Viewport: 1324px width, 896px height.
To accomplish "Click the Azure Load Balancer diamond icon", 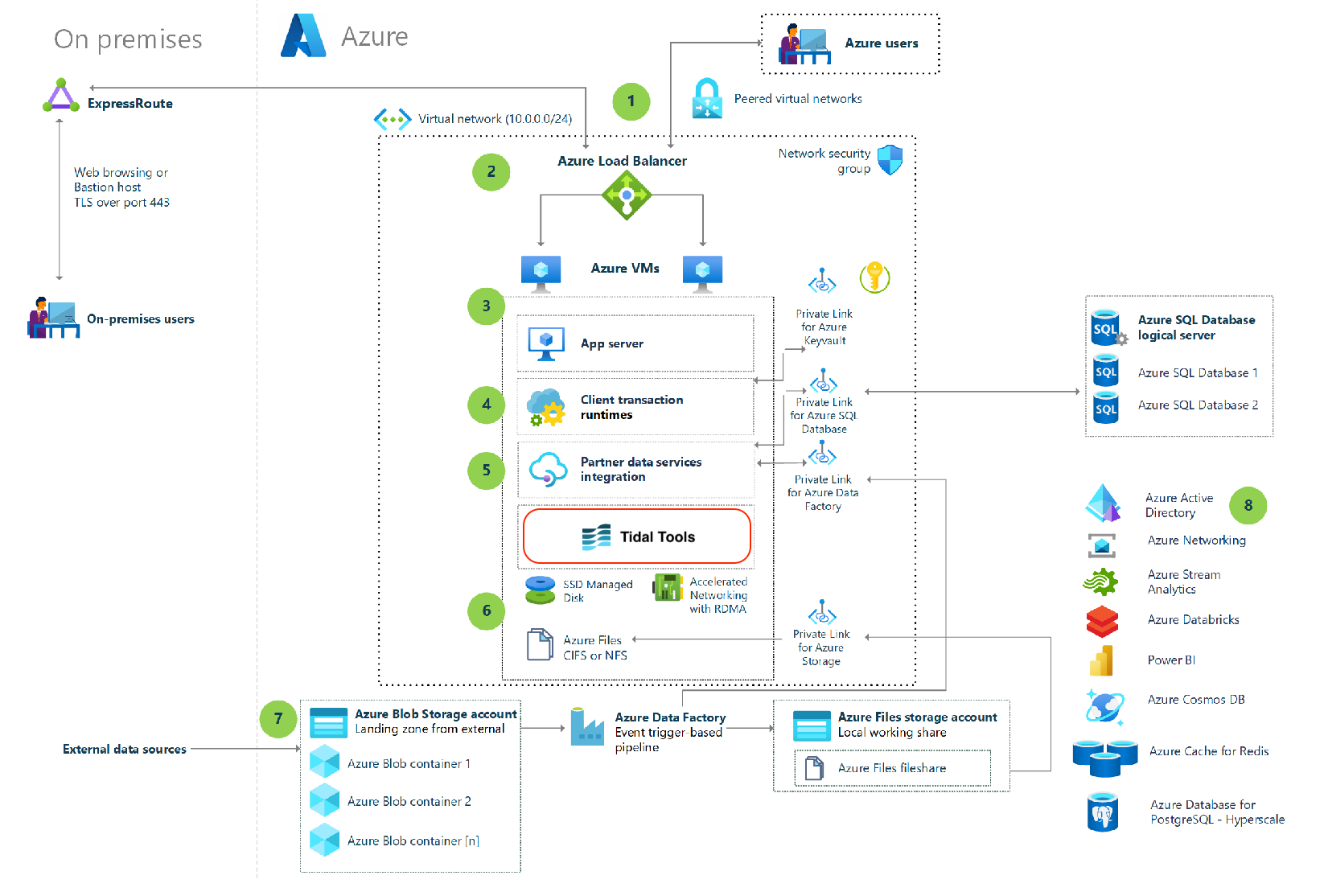I will [627, 195].
